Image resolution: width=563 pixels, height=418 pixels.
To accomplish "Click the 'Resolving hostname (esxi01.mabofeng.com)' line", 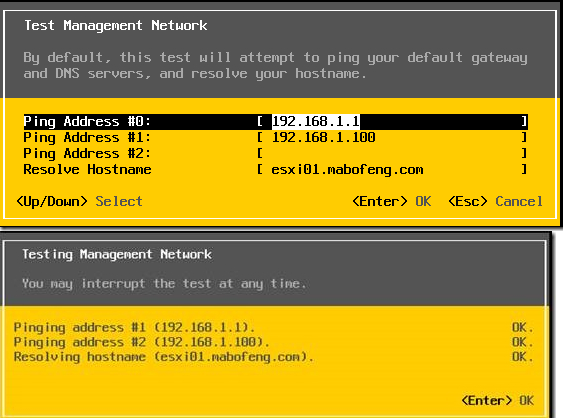I will (164, 357).
